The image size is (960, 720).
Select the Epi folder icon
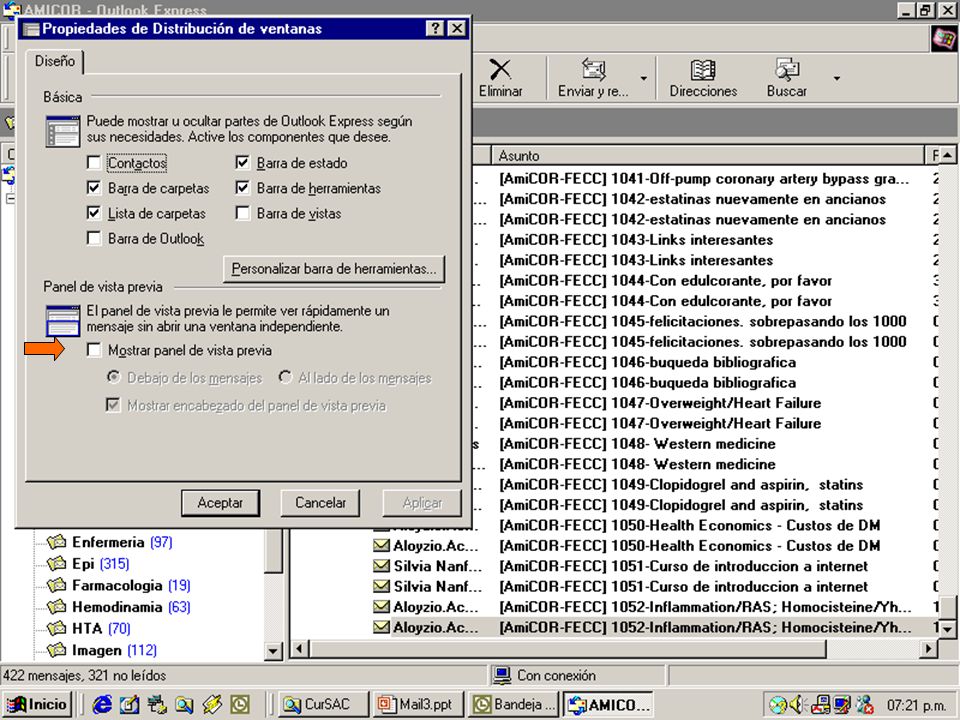(x=56, y=563)
